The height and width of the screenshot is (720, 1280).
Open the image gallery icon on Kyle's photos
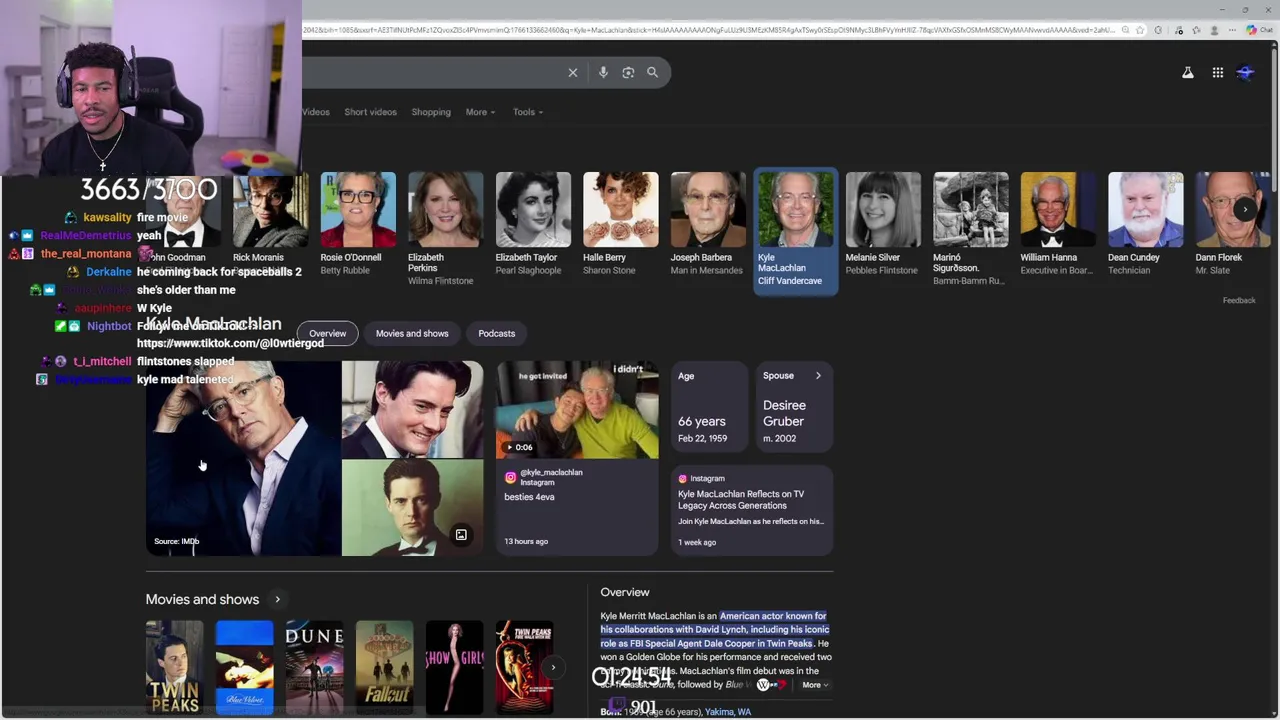[x=461, y=535]
